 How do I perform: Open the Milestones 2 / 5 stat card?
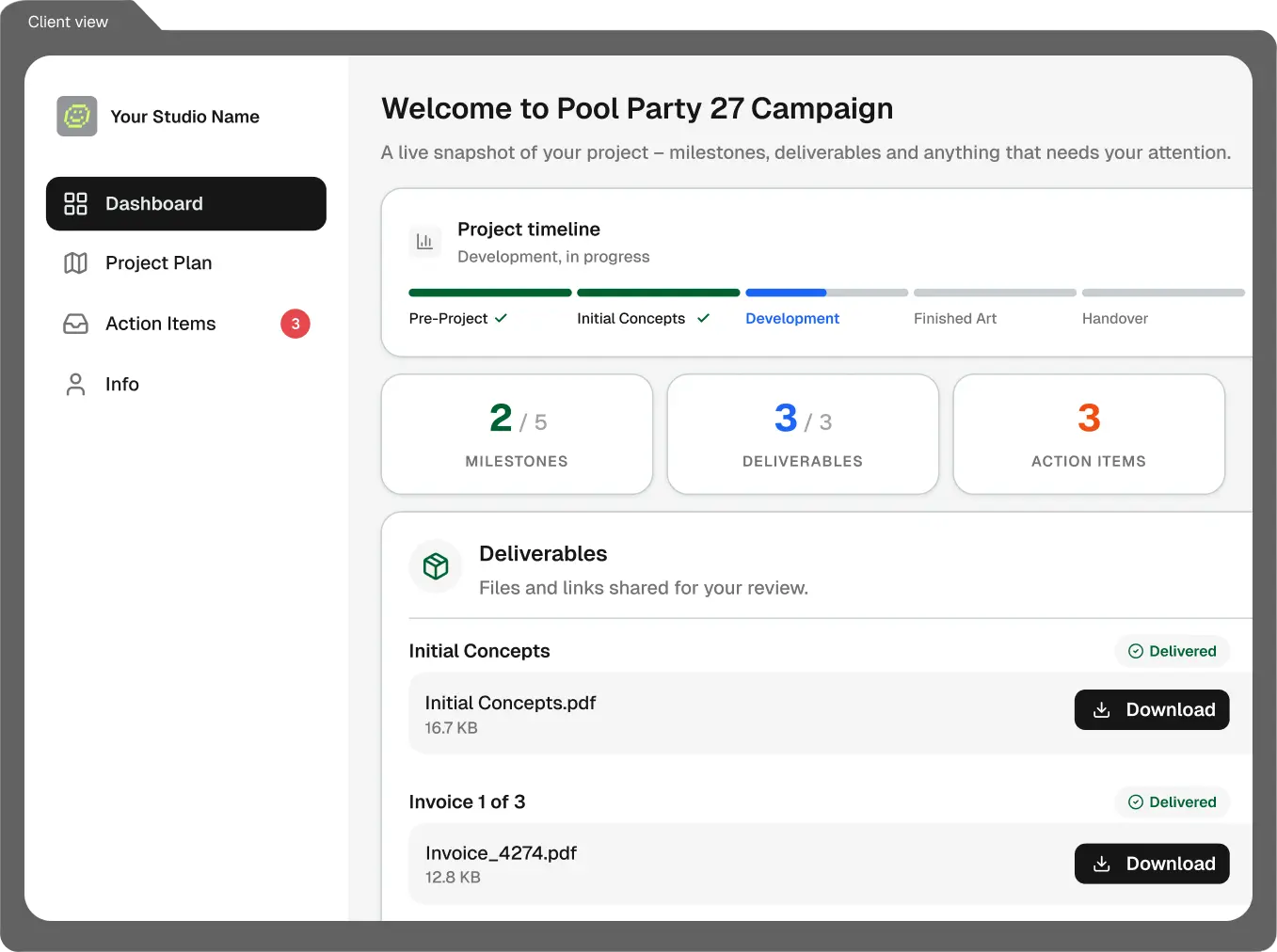[517, 435]
